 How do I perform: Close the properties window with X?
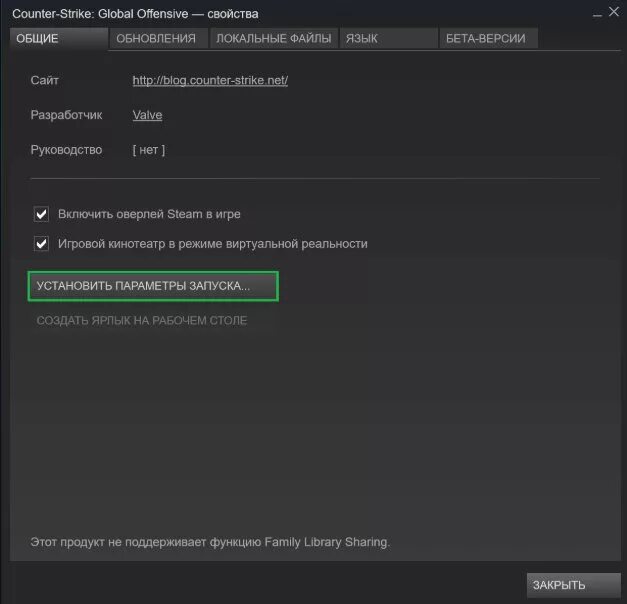pos(614,12)
